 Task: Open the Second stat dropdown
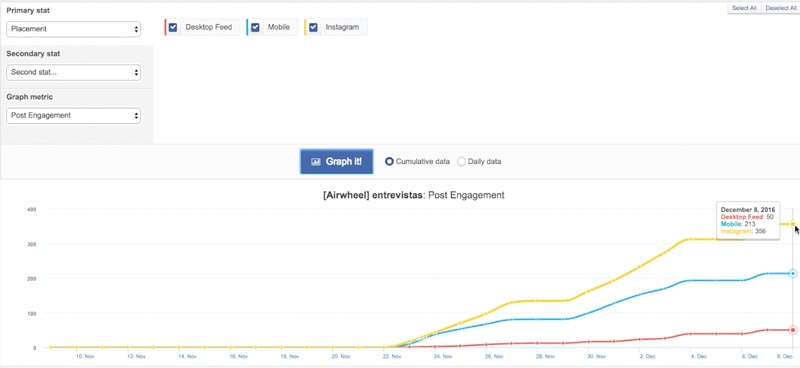click(x=73, y=72)
